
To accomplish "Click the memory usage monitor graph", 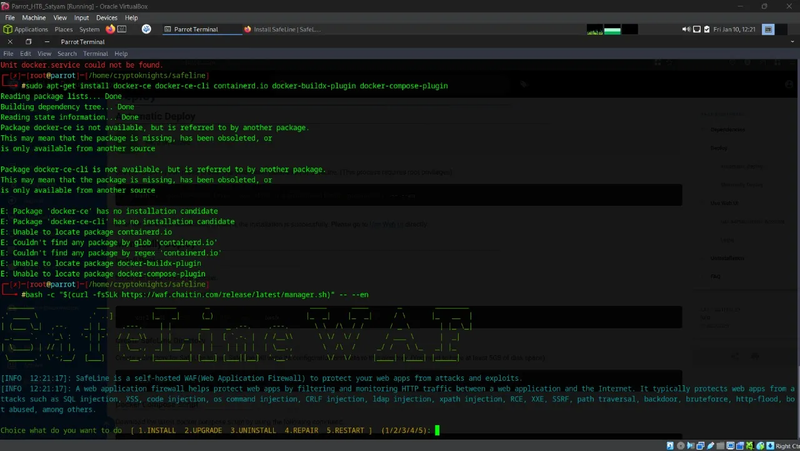I will pos(612,30).
